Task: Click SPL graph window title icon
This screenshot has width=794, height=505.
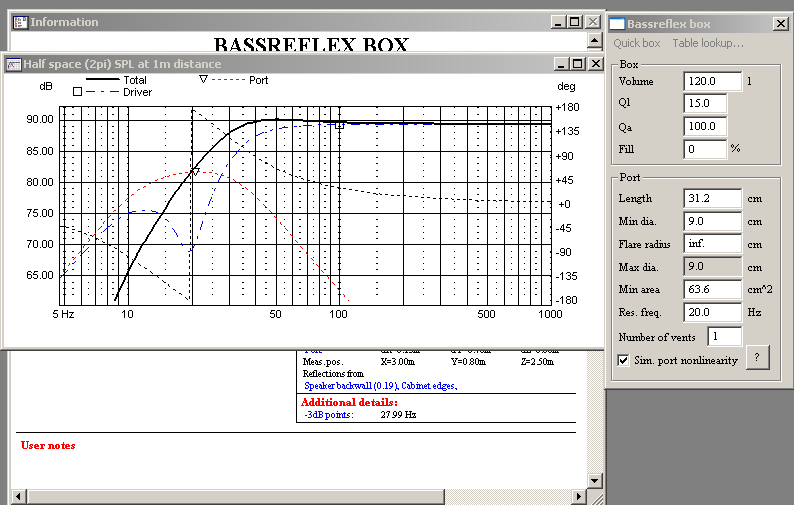Action: coord(13,64)
